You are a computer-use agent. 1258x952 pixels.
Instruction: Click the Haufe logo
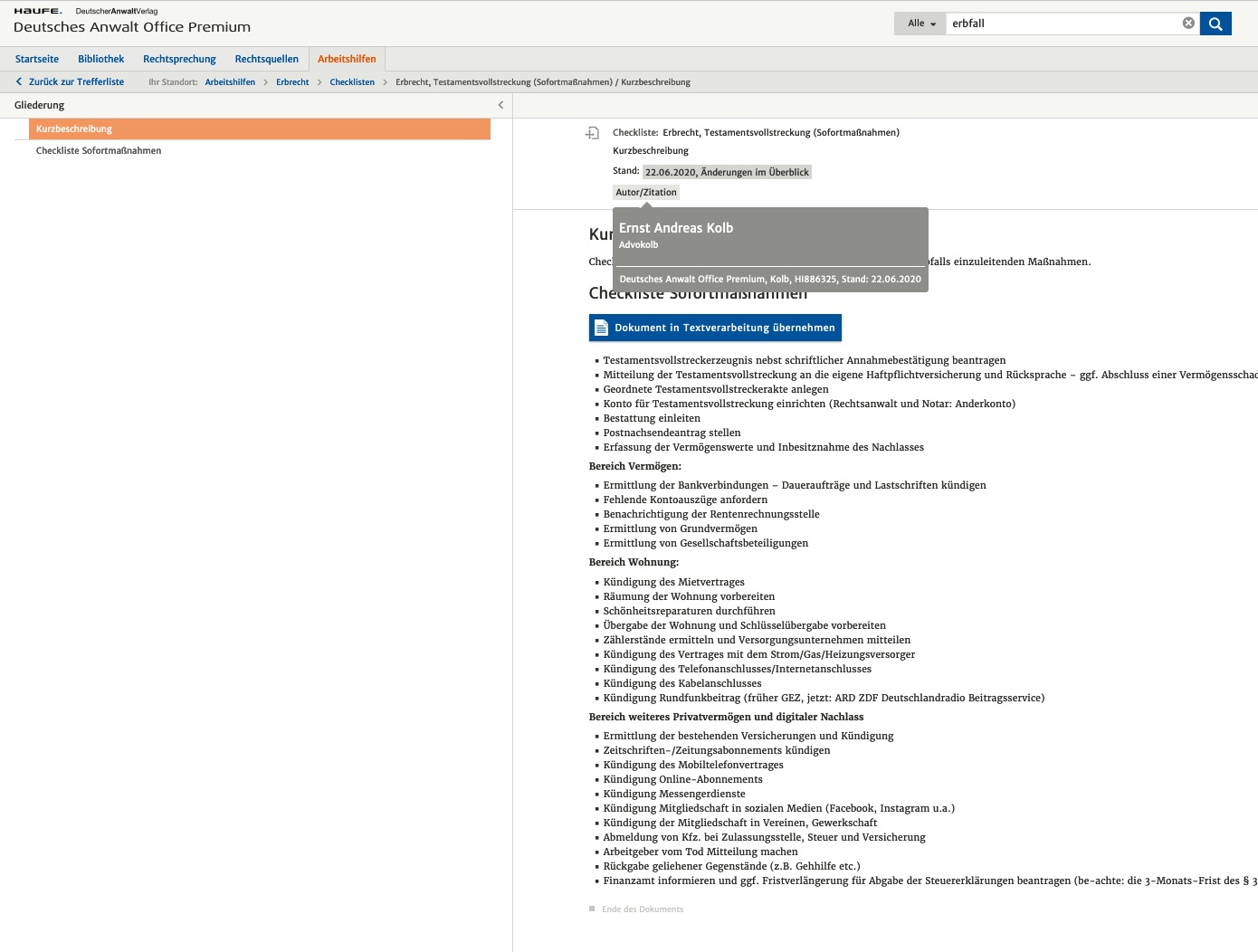pos(38,11)
